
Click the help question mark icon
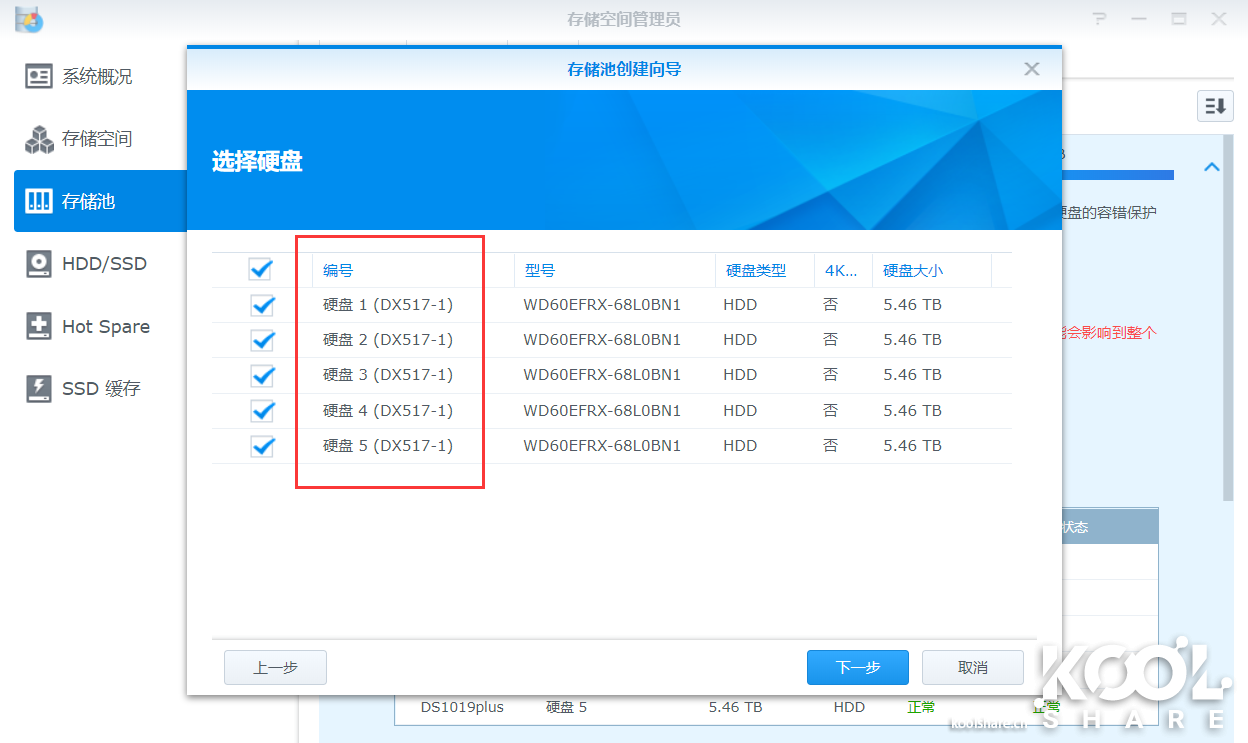point(1100,19)
